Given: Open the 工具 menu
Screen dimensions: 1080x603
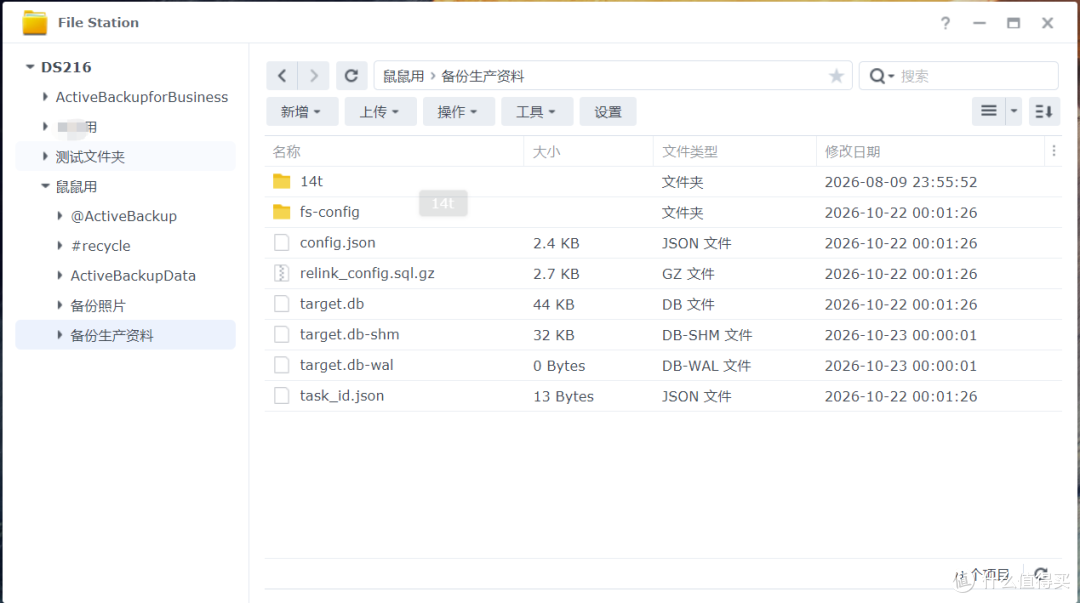Looking at the screenshot, I should pyautogui.click(x=537, y=112).
